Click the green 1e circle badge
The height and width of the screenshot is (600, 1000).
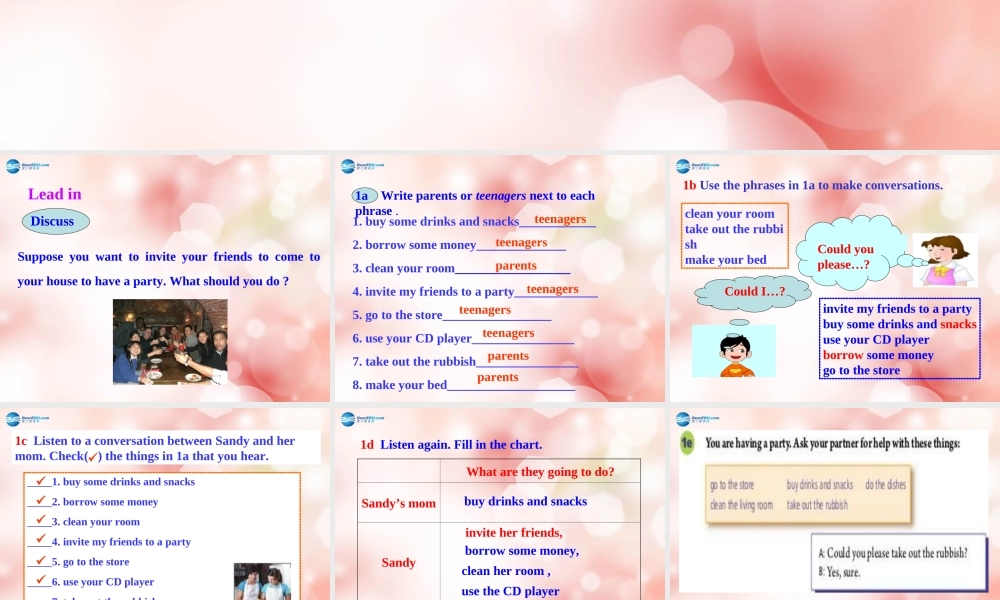pos(687,442)
